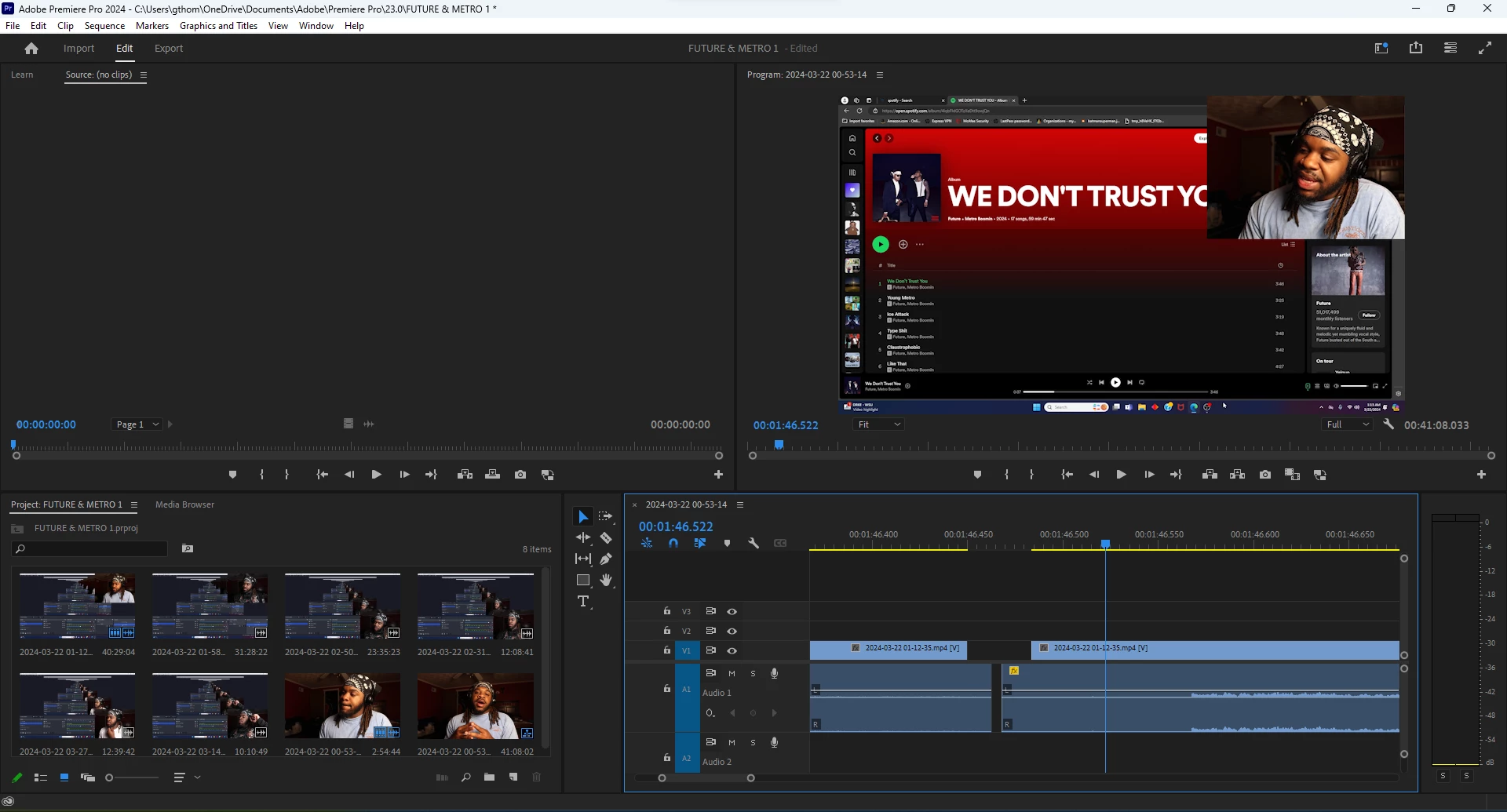Viewport: 1507px width, 812px height.
Task: Open the Workspaces layout icon
Action: [x=1450, y=48]
